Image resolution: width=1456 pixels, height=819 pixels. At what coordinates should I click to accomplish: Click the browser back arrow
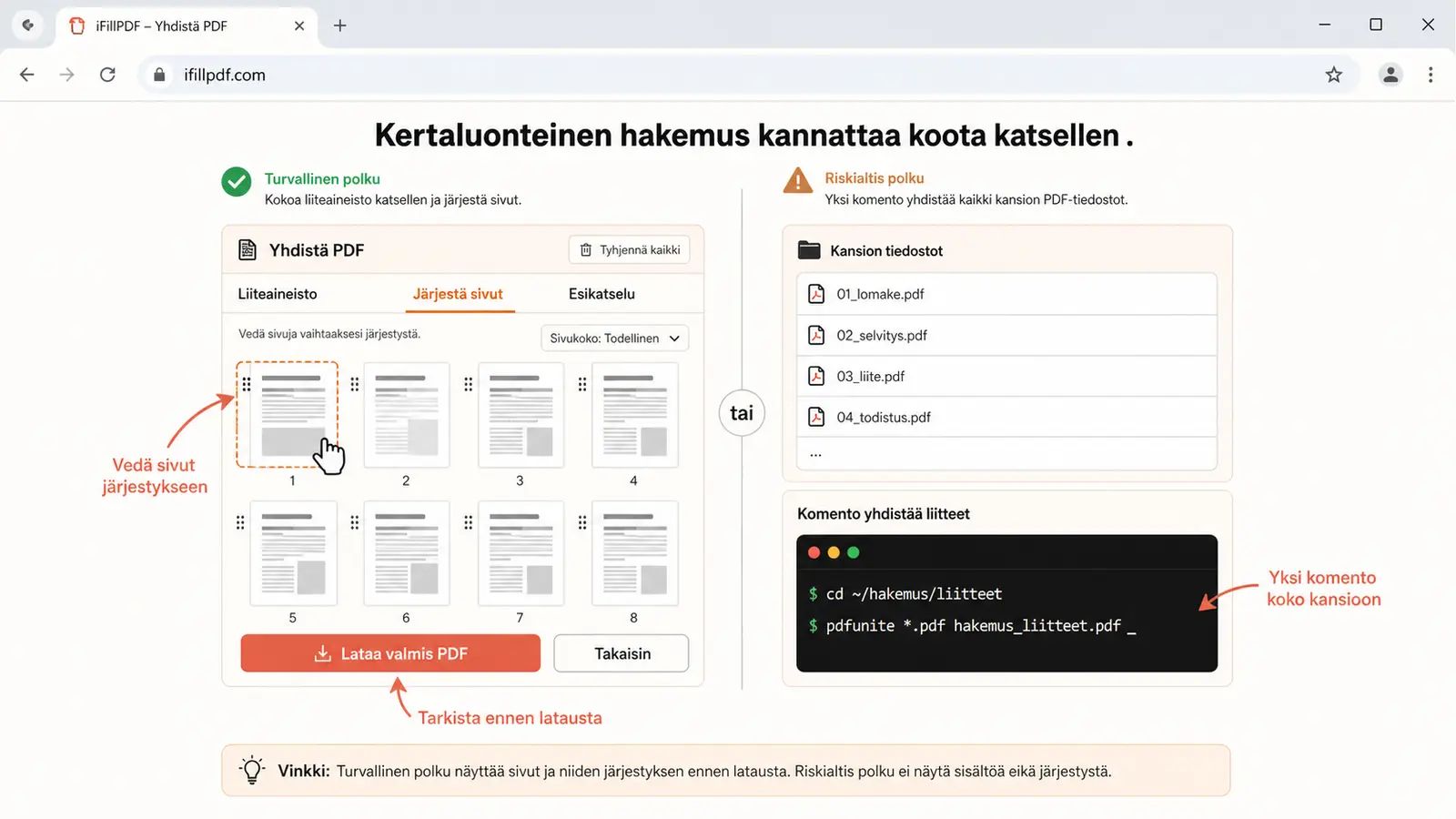coord(27,75)
